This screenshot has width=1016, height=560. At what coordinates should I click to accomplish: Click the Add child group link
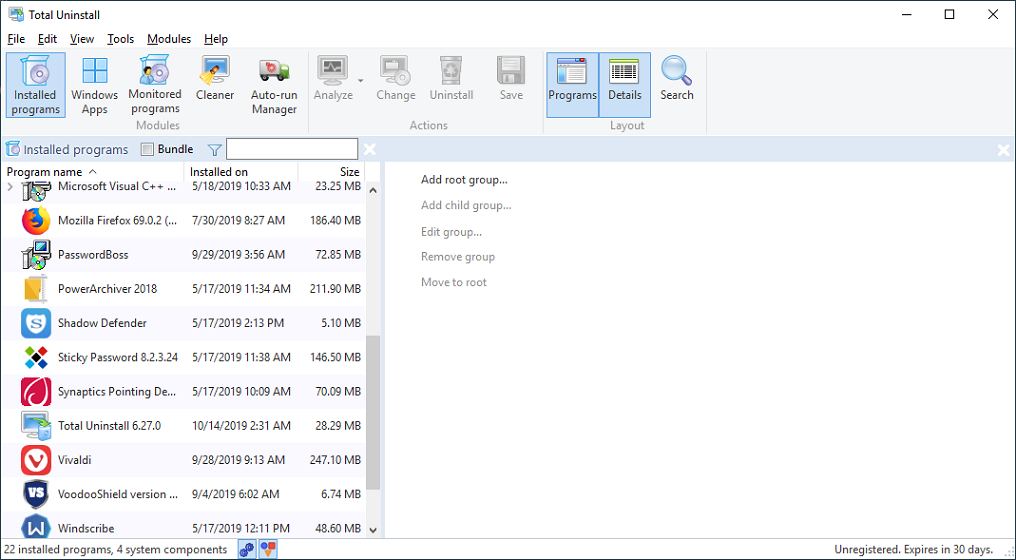[x=466, y=205]
